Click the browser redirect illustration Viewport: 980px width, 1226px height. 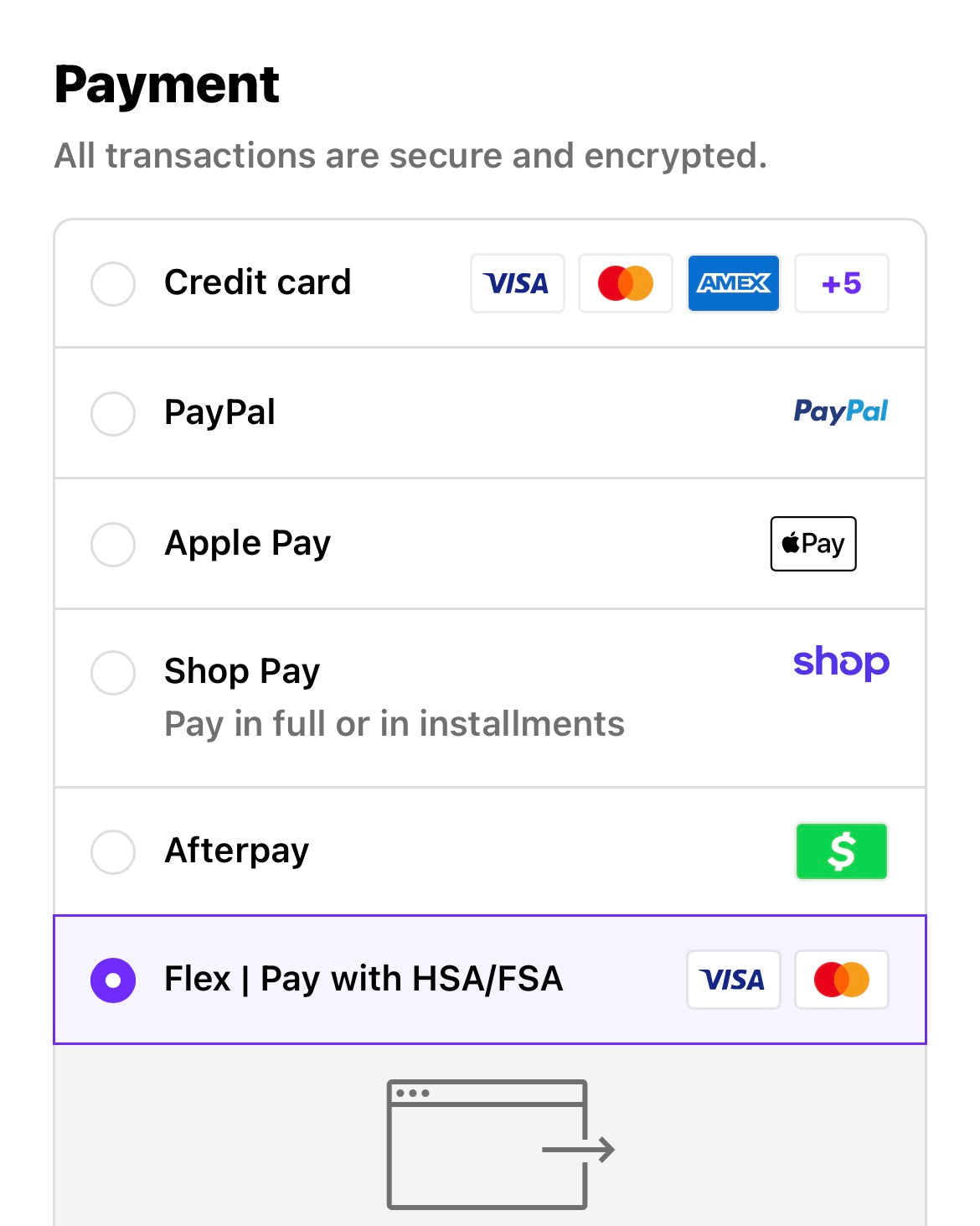(x=501, y=1145)
